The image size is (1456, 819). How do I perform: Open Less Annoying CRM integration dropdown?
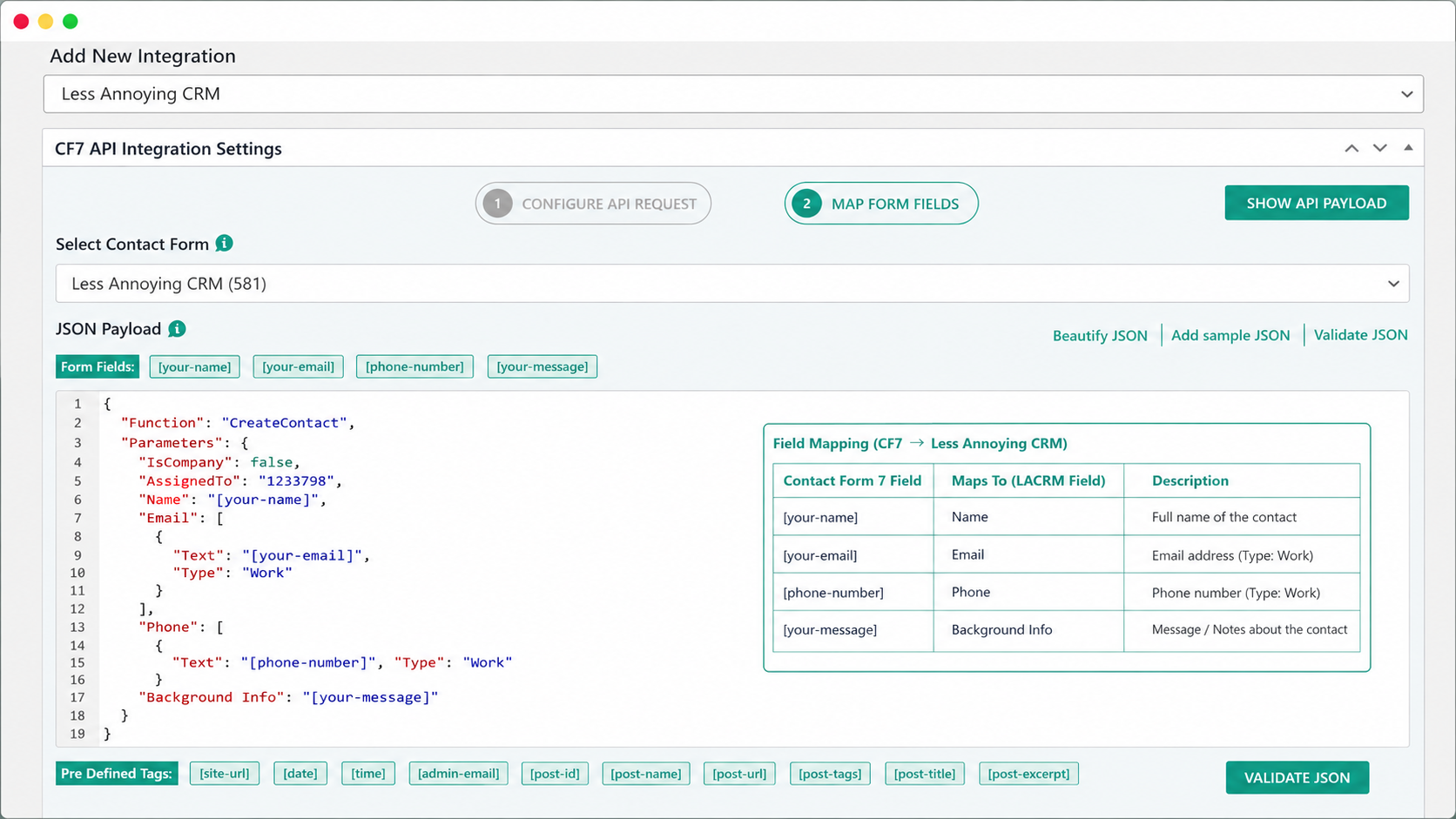tap(733, 94)
